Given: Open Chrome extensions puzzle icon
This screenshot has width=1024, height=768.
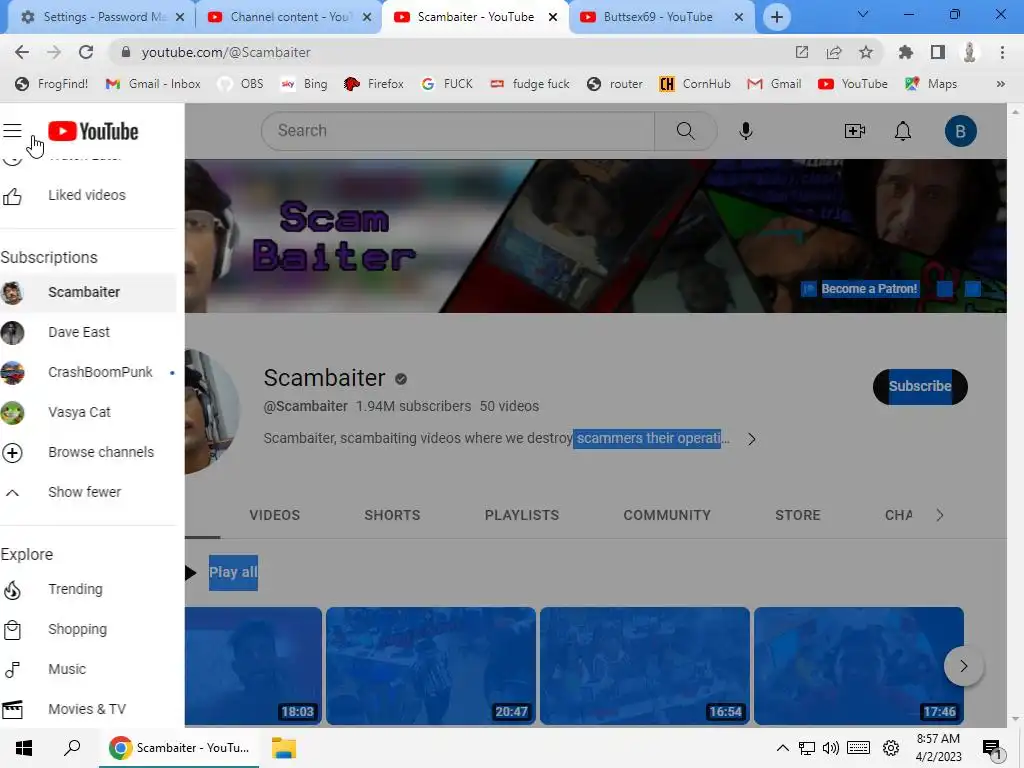Looking at the screenshot, I should coord(906,52).
